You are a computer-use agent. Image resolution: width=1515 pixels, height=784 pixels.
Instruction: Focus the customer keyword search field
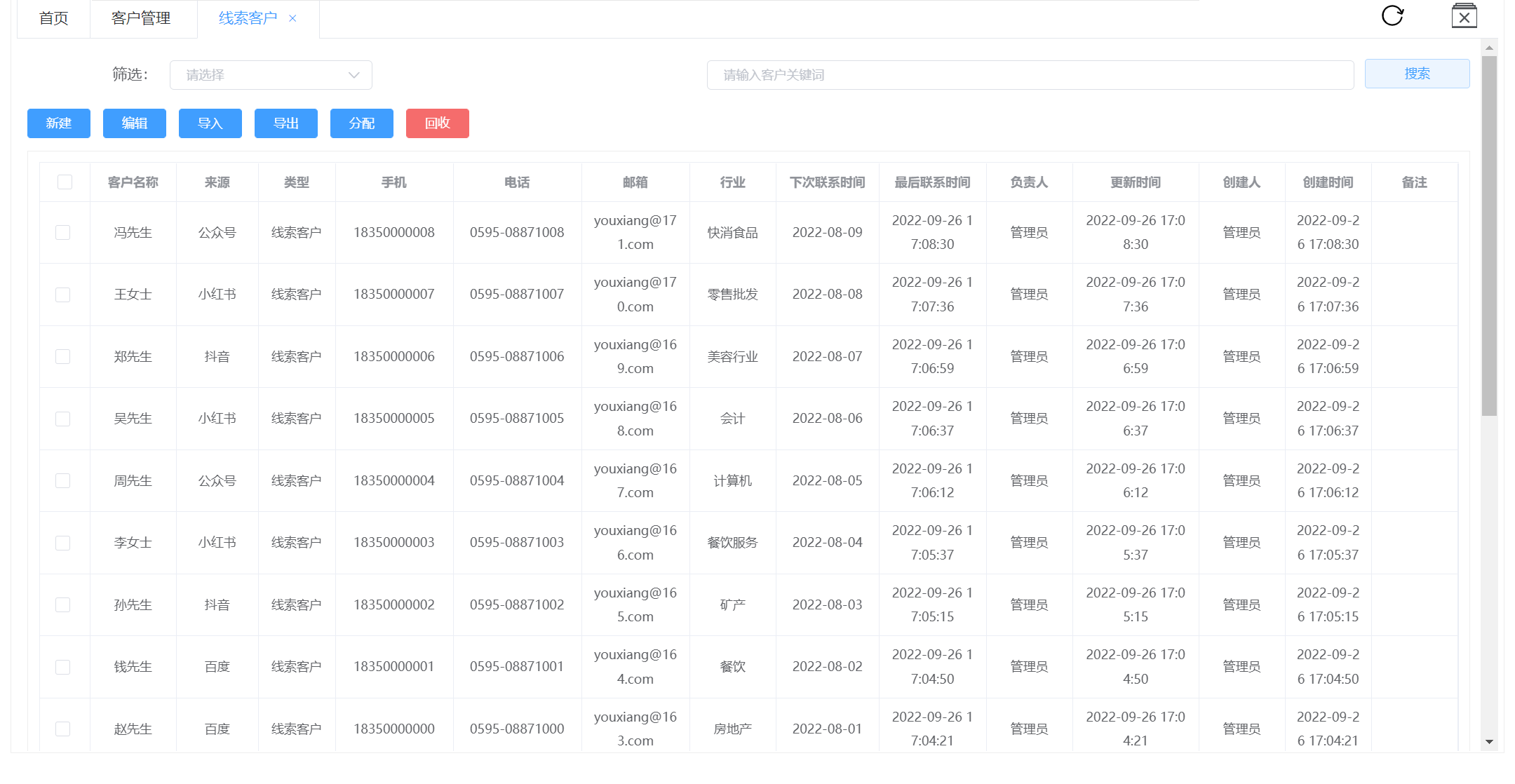coord(1030,75)
